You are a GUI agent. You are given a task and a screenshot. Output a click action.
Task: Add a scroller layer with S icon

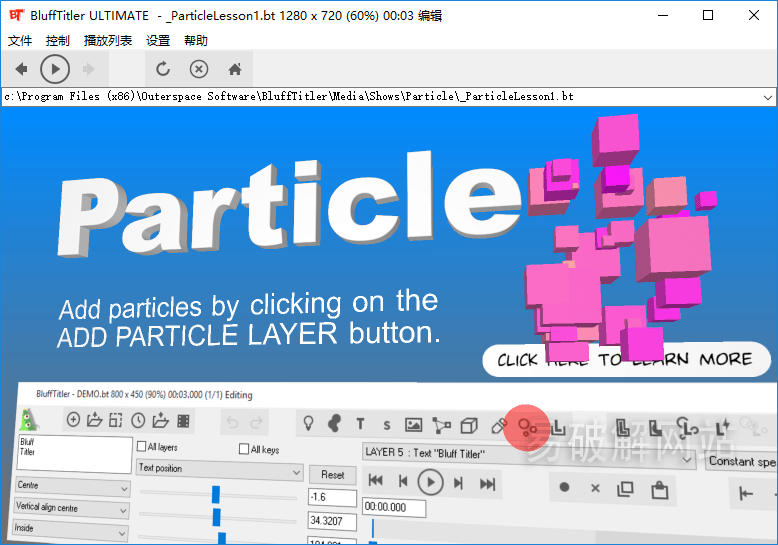pos(387,425)
